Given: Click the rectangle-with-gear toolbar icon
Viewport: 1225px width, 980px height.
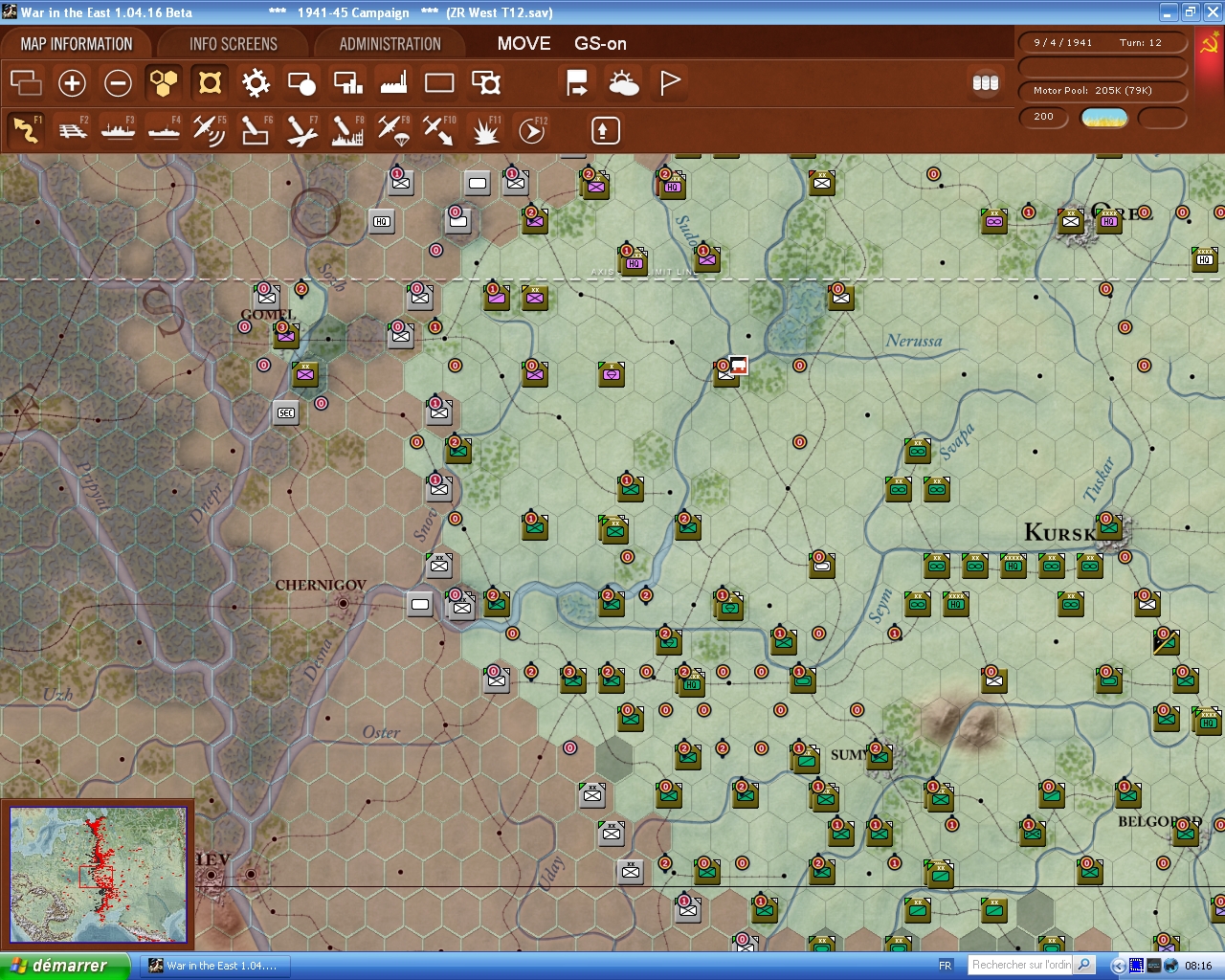Looking at the screenshot, I should pos(486,83).
